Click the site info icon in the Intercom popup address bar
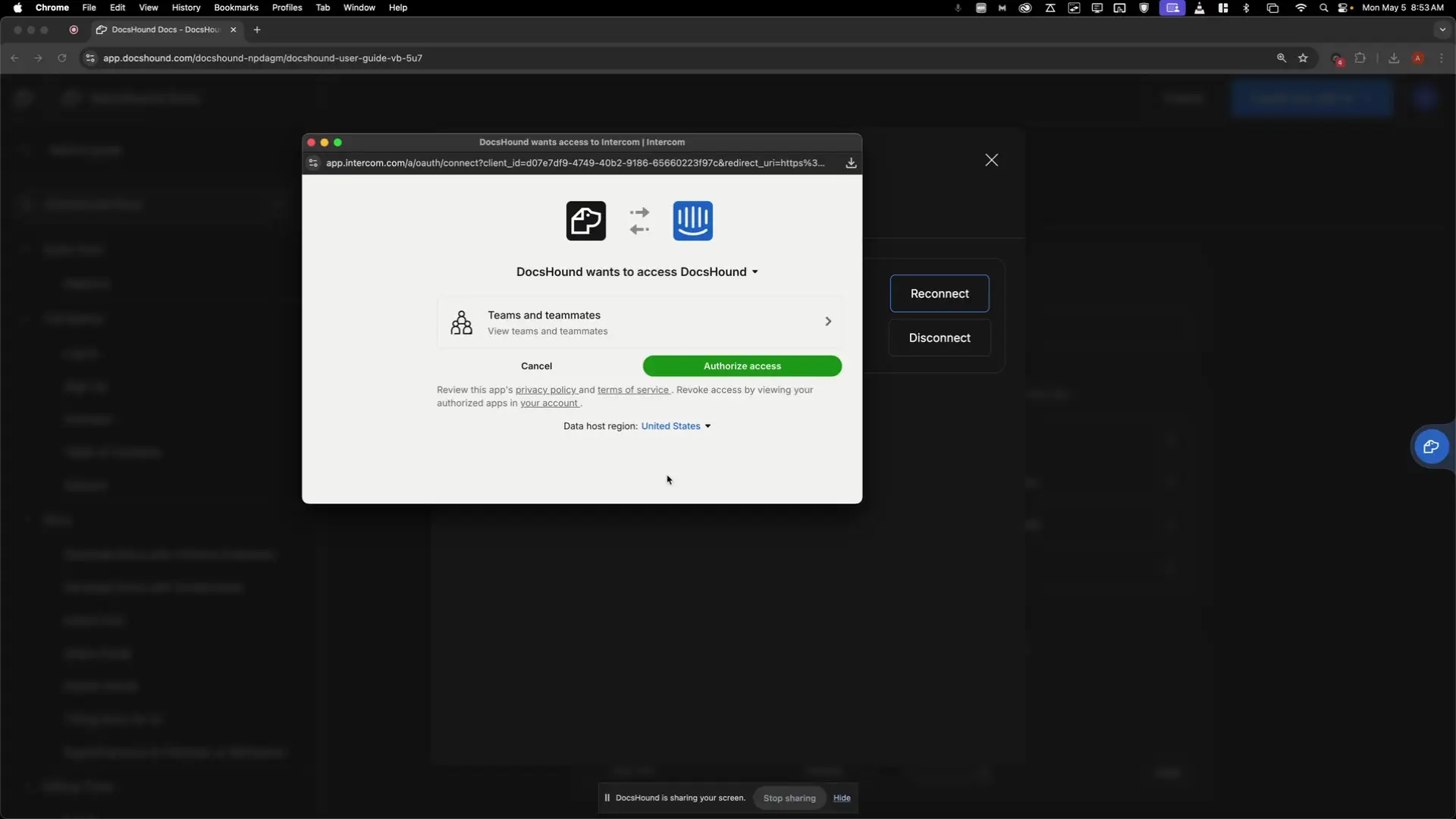Screen dimensions: 1456x819 (x=313, y=163)
